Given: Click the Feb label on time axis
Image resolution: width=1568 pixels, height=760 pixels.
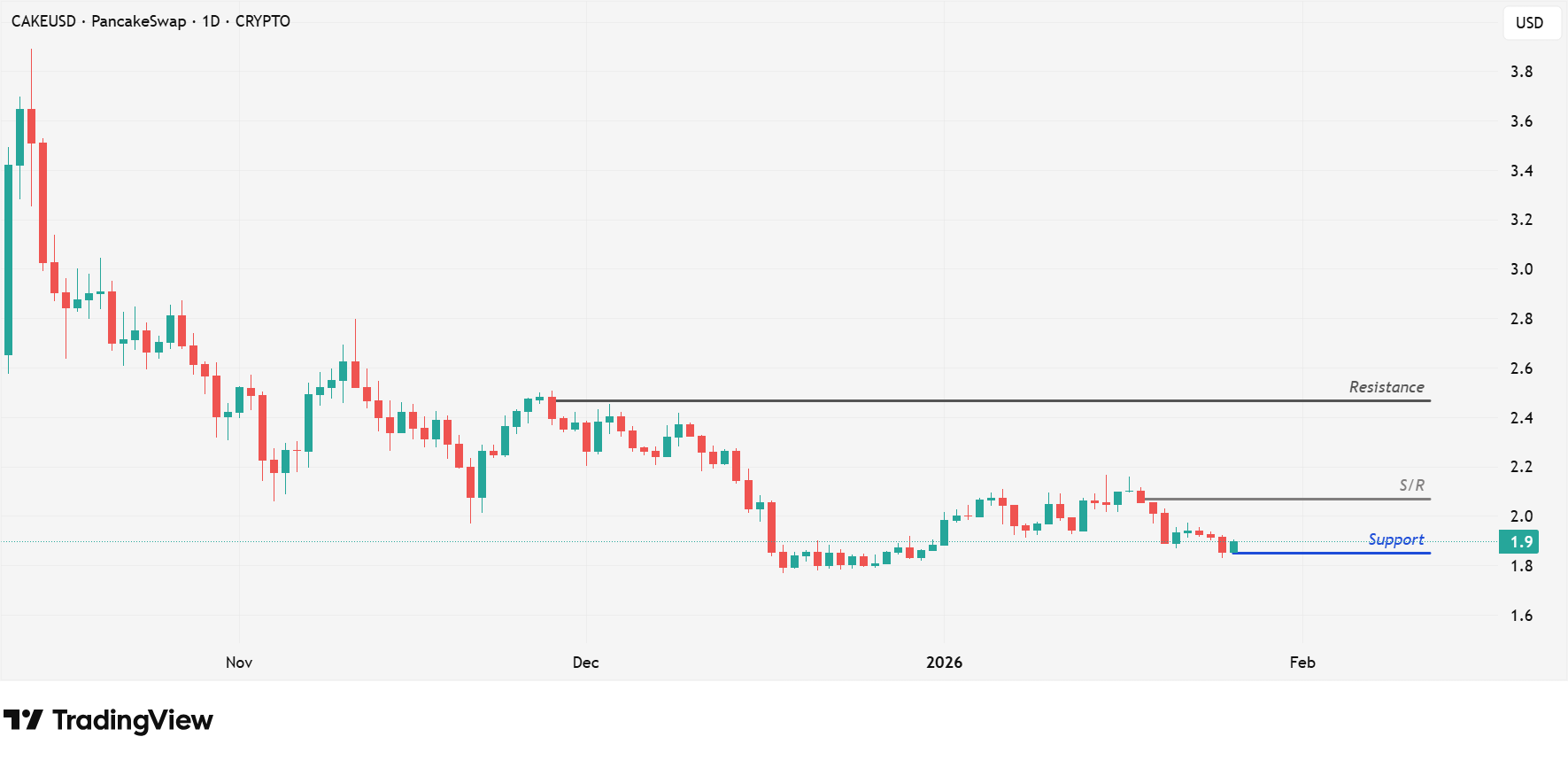Looking at the screenshot, I should (1302, 663).
